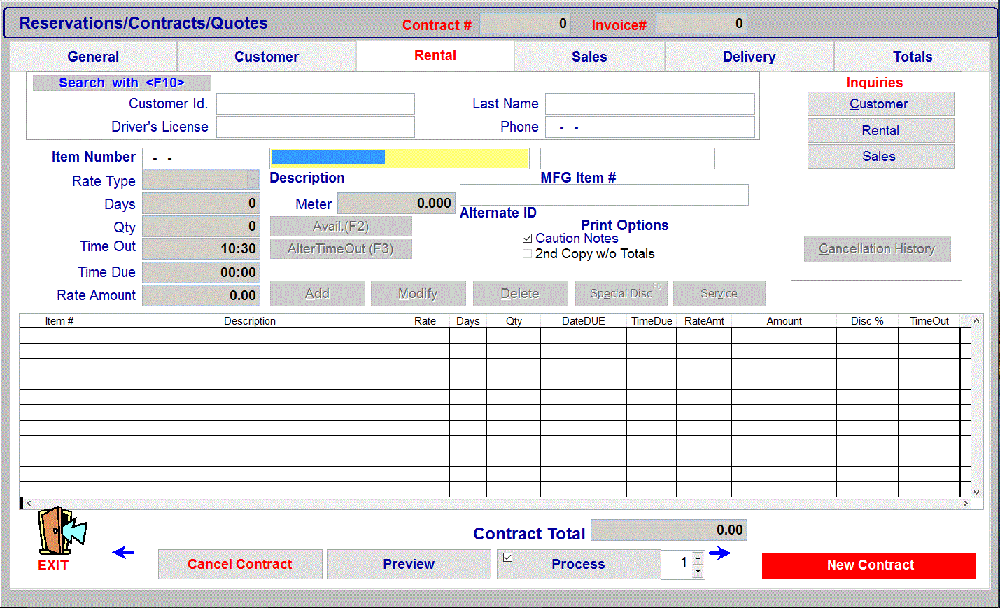Screen dimensions: 1000x608
Task: Select the Rental tab
Action: pos(435,56)
